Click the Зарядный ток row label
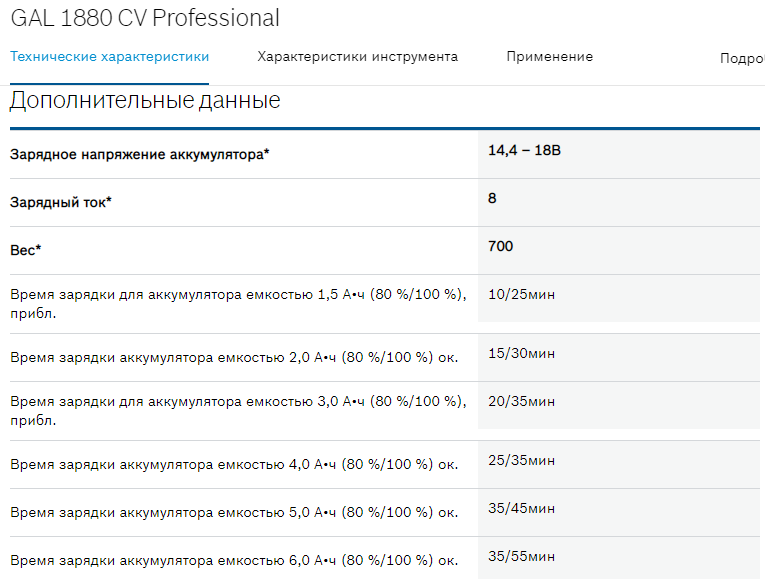 click(x=61, y=202)
